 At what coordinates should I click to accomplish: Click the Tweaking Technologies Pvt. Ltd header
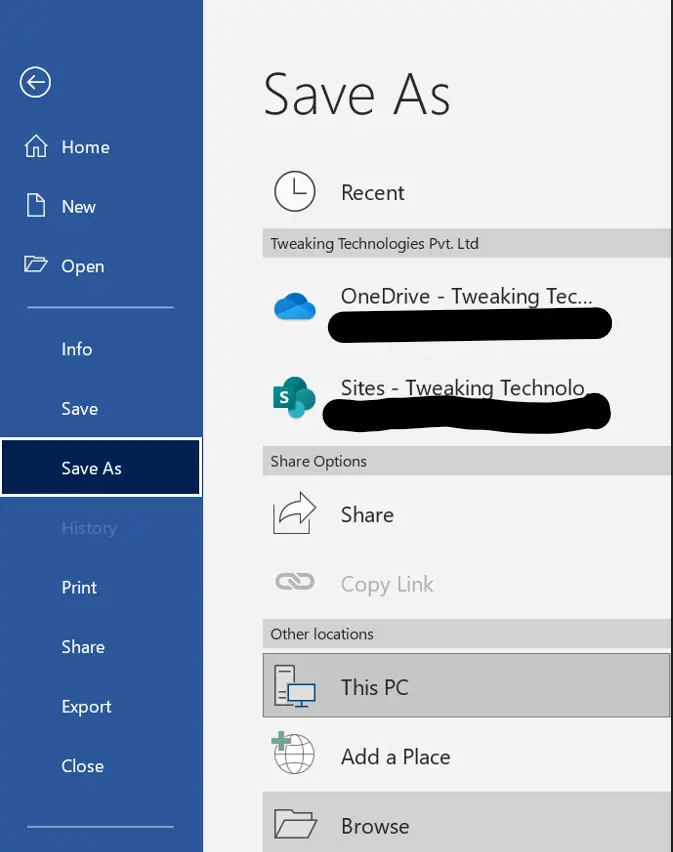coord(467,243)
